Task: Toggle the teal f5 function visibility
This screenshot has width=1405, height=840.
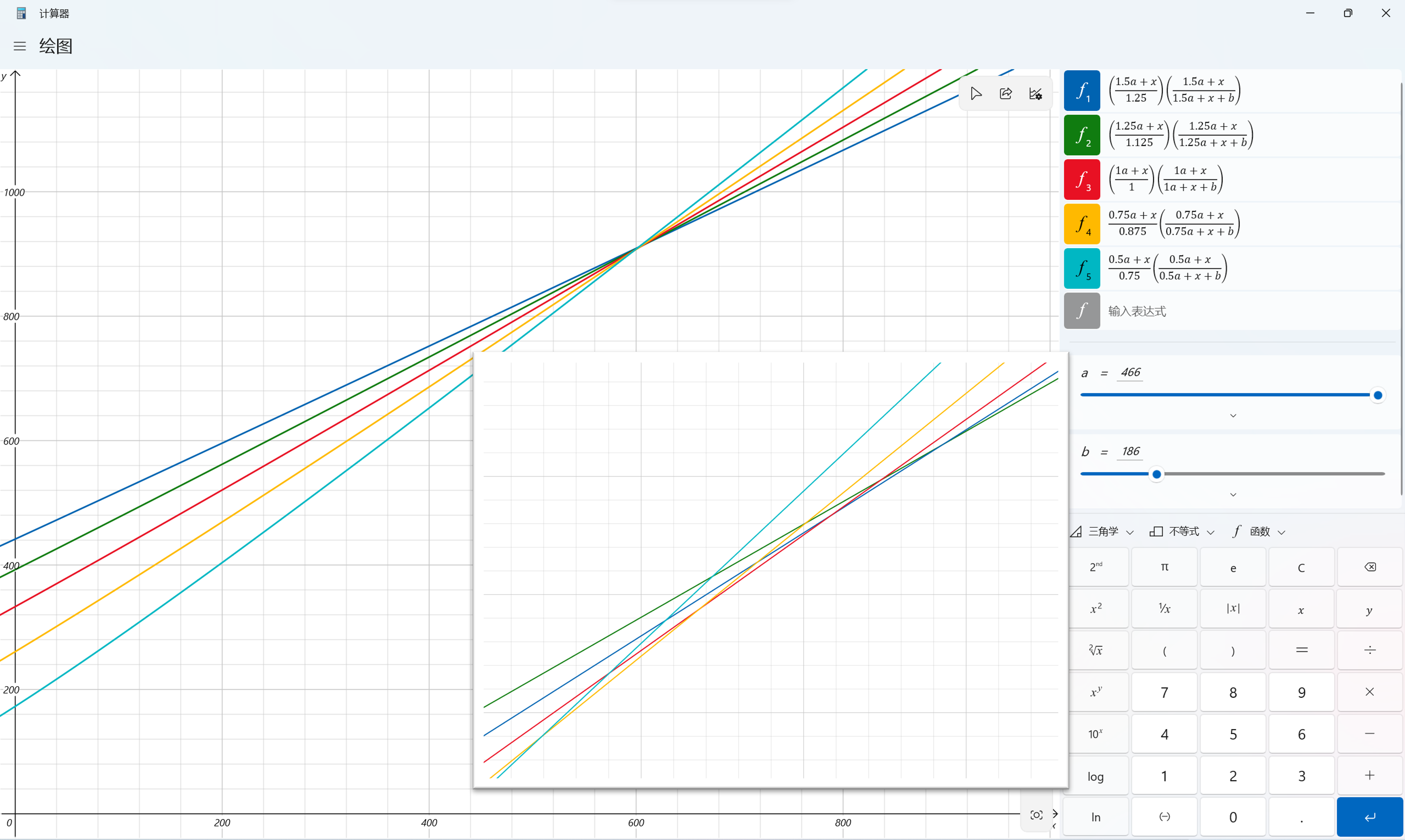Action: (1082, 268)
